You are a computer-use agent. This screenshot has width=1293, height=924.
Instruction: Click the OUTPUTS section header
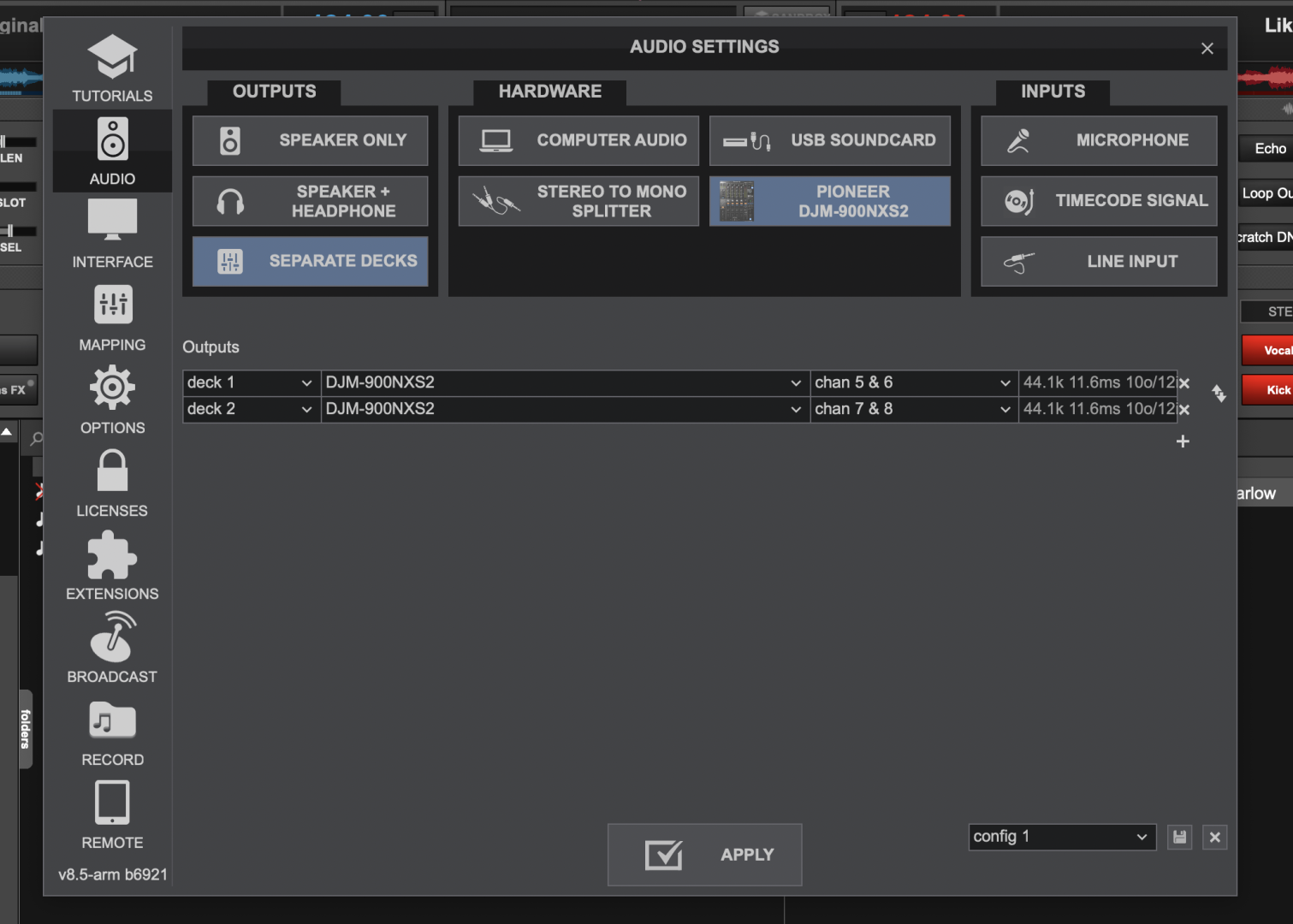[274, 92]
